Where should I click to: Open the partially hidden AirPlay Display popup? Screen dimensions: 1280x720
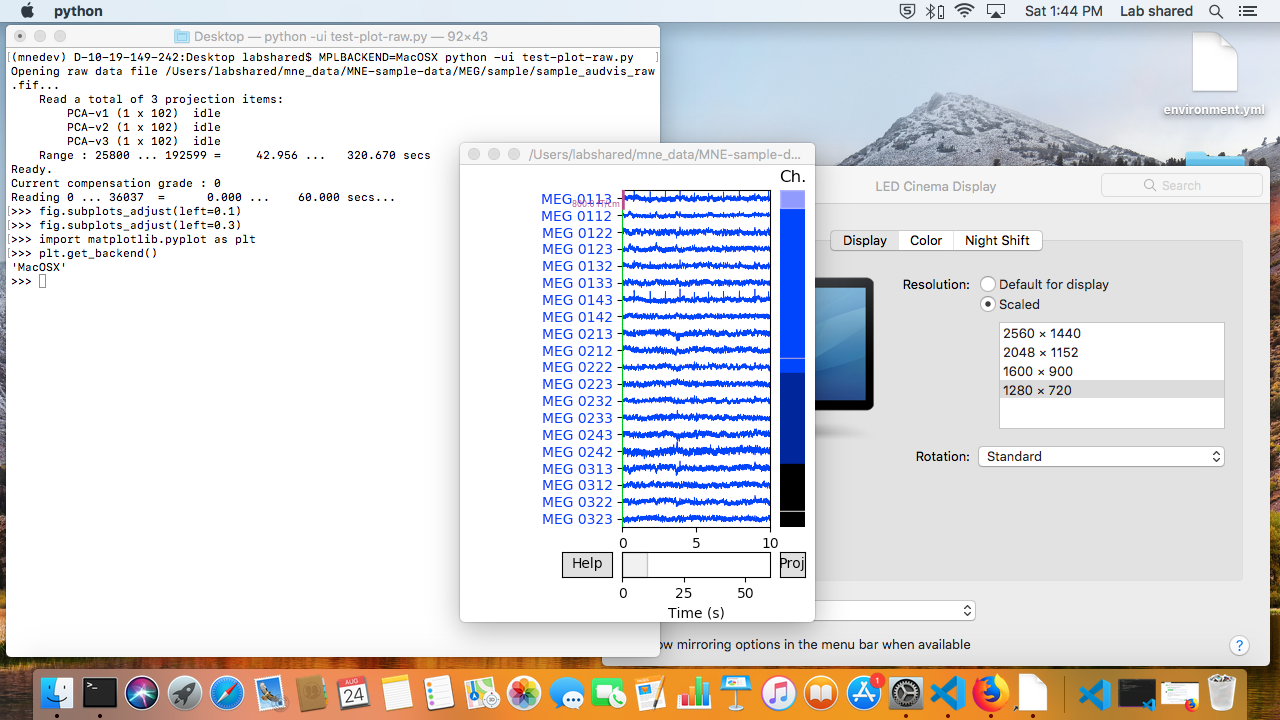894,610
